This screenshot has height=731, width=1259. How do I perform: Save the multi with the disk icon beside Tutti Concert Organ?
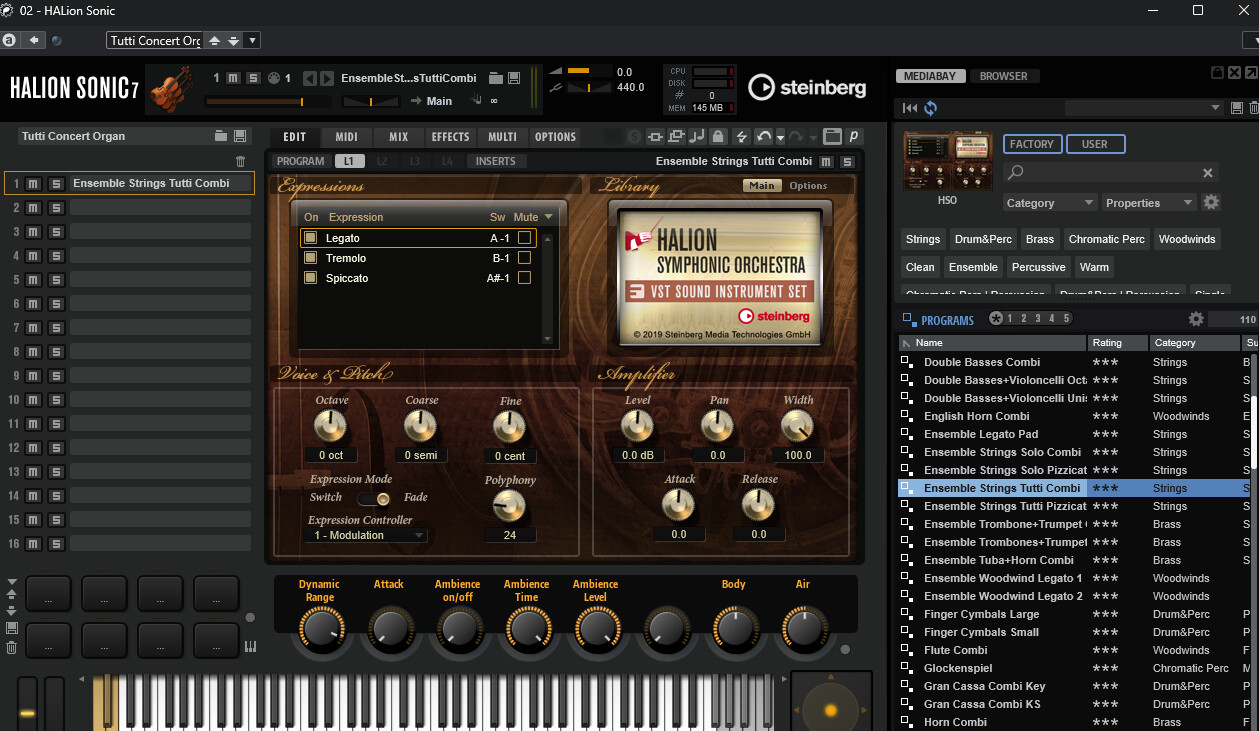[x=239, y=136]
